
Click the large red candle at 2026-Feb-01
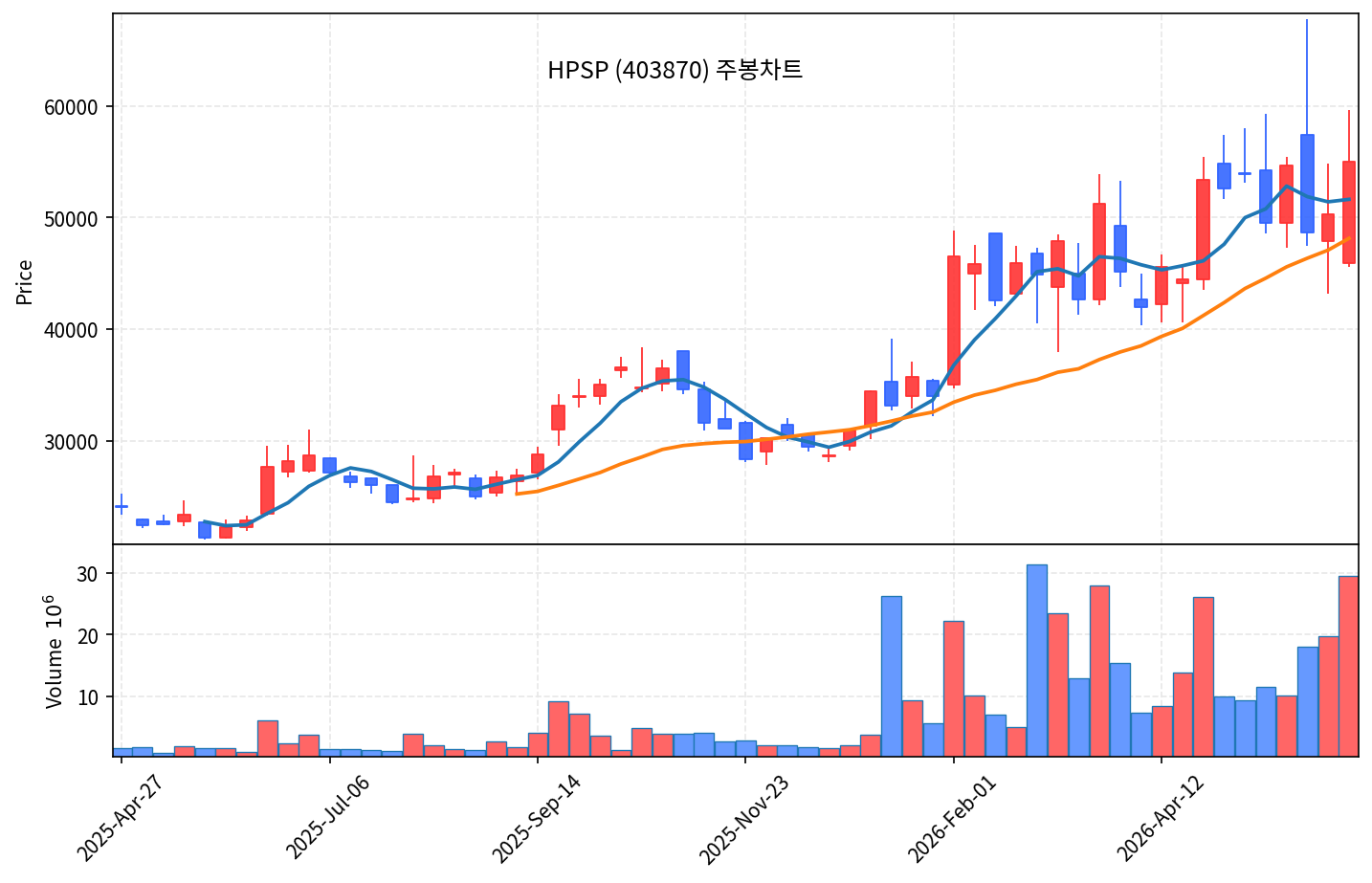click(x=954, y=320)
